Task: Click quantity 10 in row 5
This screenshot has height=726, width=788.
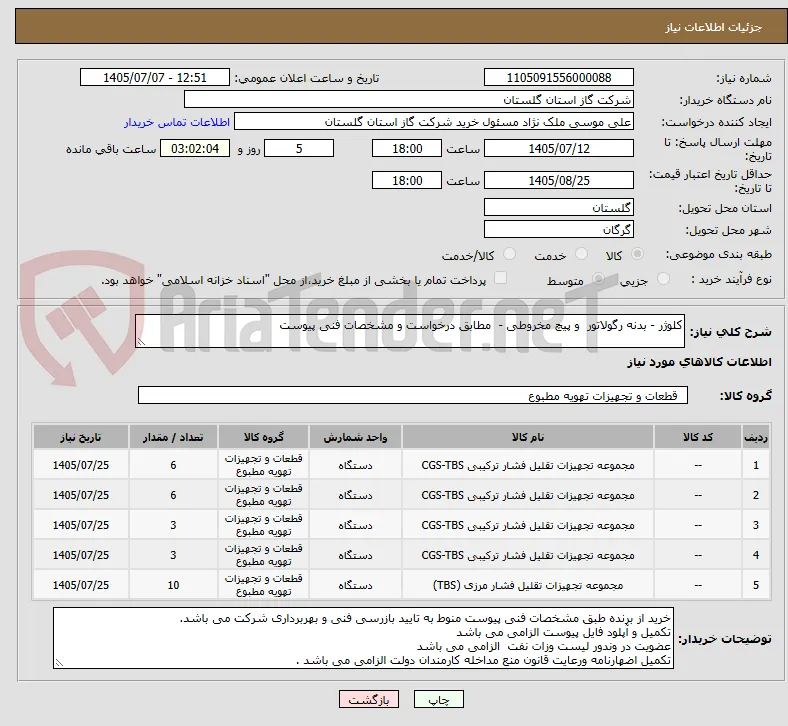Action: (x=173, y=585)
